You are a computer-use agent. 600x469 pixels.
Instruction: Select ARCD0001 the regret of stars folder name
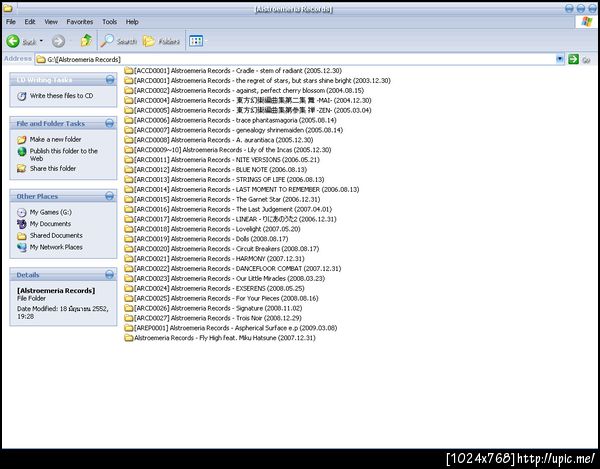pos(262,81)
